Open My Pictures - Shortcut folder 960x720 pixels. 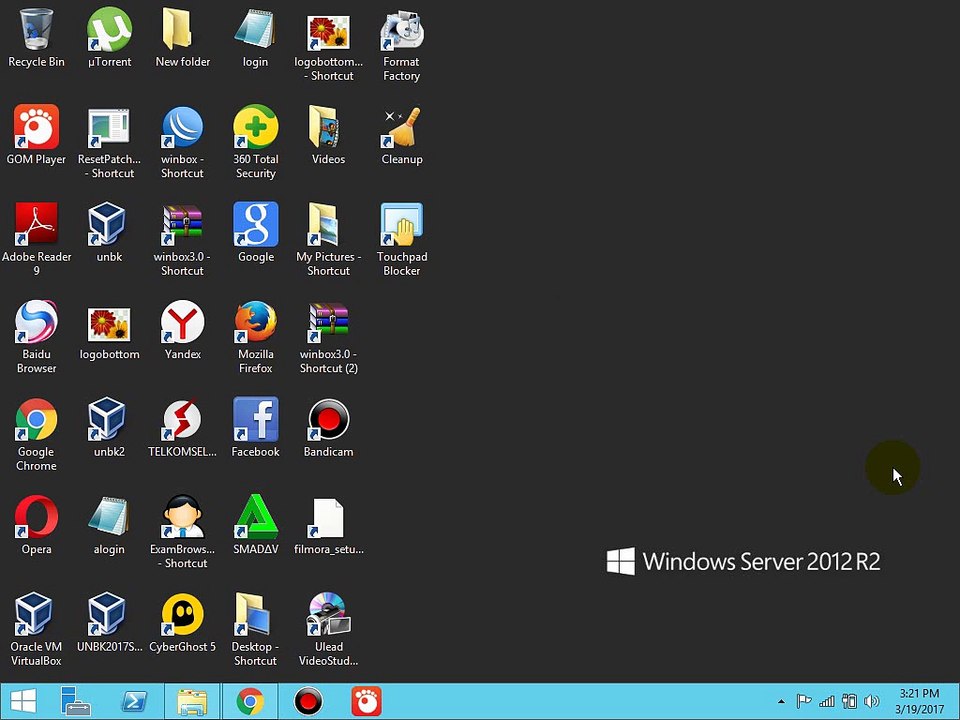tap(329, 238)
